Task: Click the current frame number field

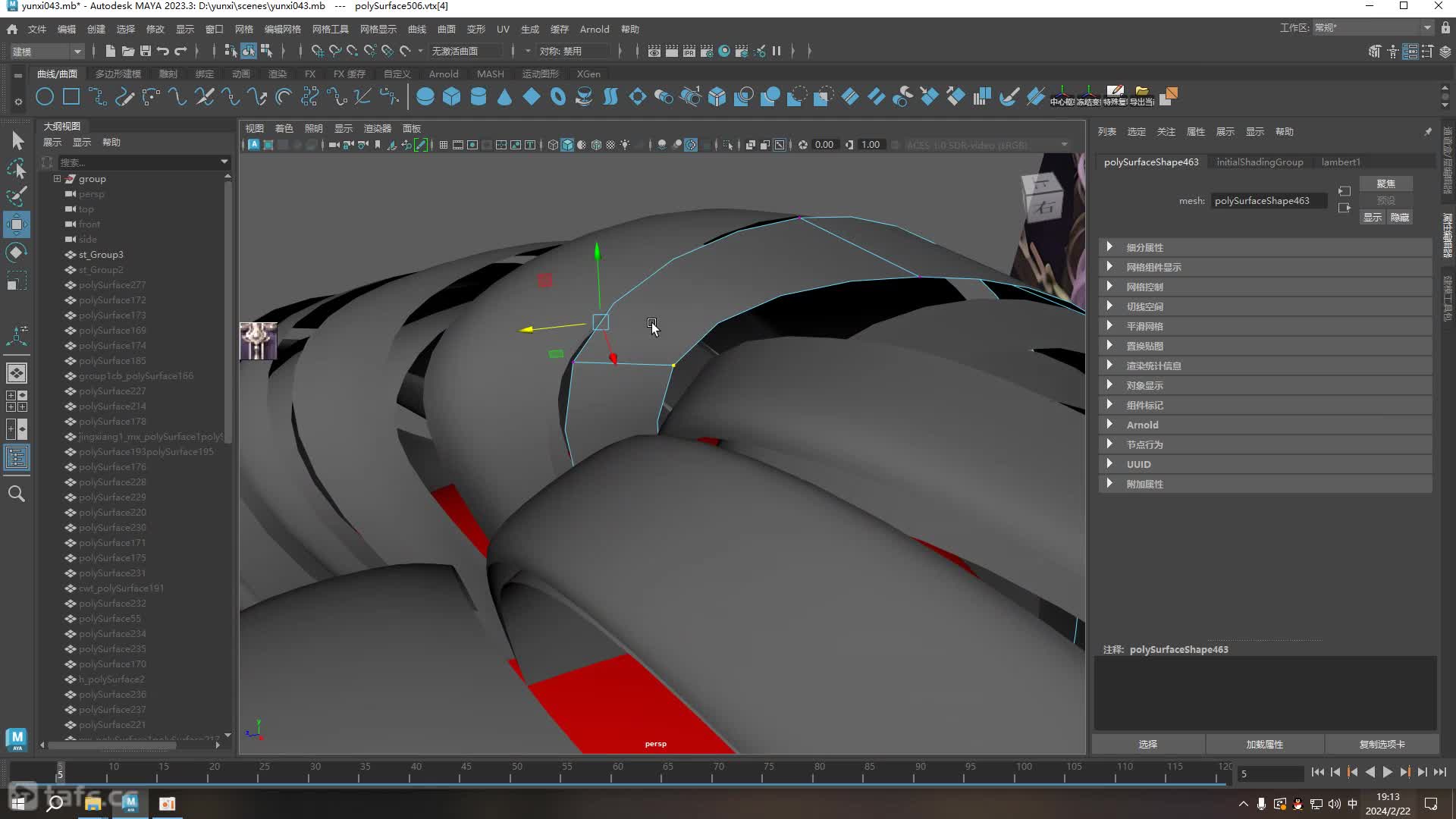Action: pos(1270,773)
